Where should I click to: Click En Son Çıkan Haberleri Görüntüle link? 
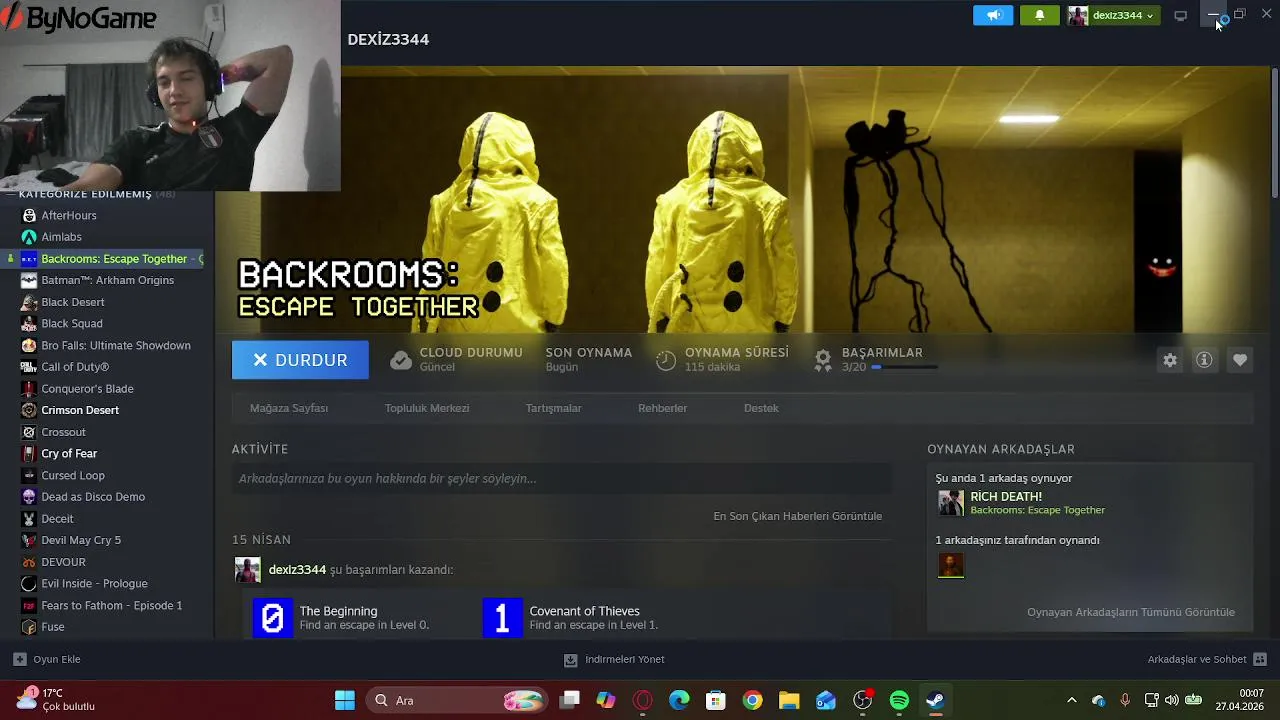[x=797, y=516]
